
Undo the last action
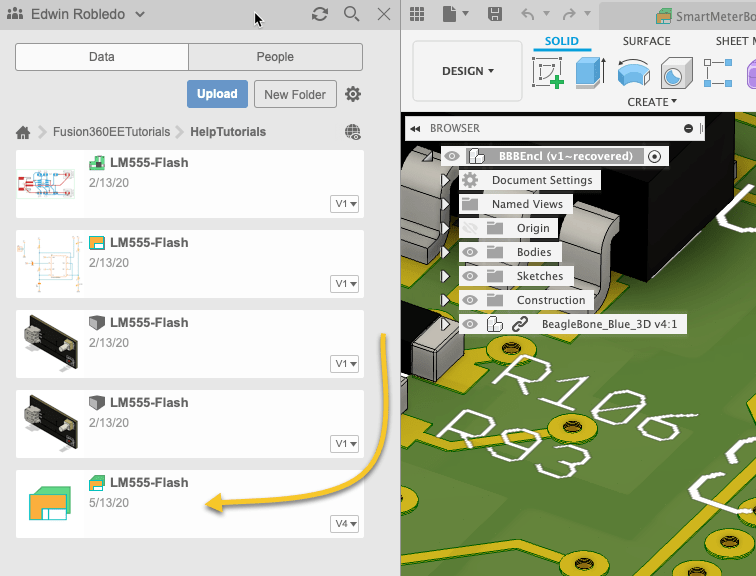[527, 14]
